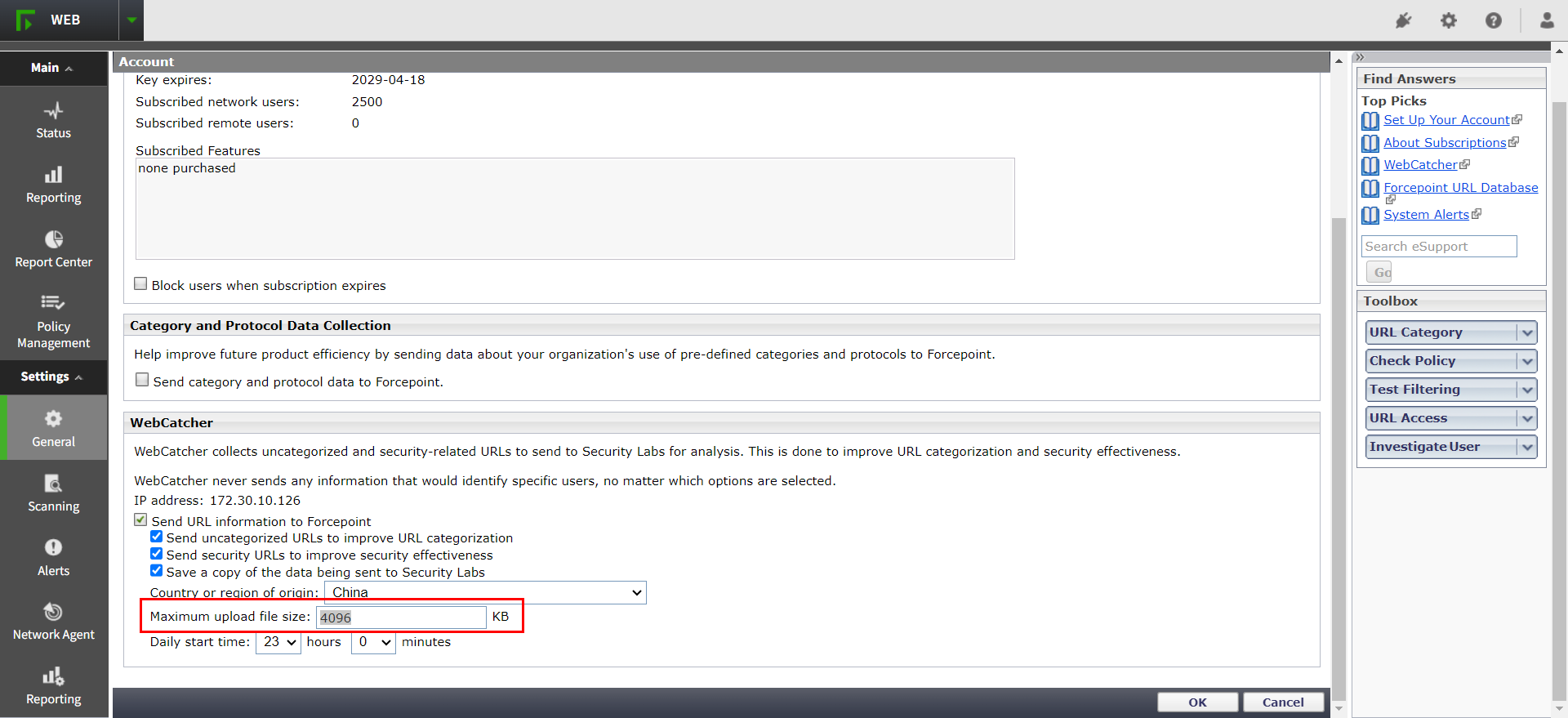Uncheck Send security URLs option
Viewport: 1568px width, 718px height.
pyautogui.click(x=156, y=554)
